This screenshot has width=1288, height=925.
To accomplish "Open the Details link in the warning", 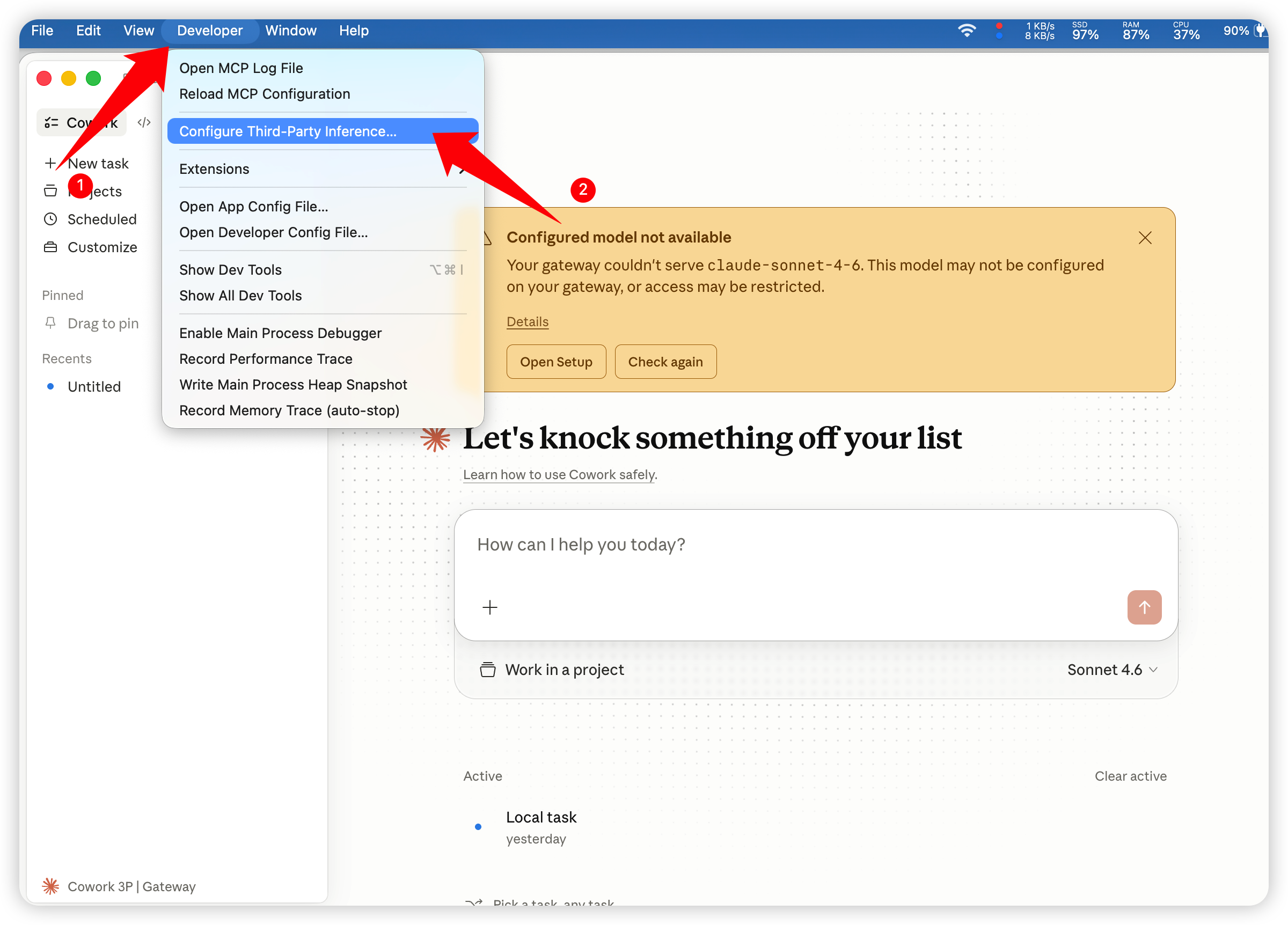I will (527, 321).
